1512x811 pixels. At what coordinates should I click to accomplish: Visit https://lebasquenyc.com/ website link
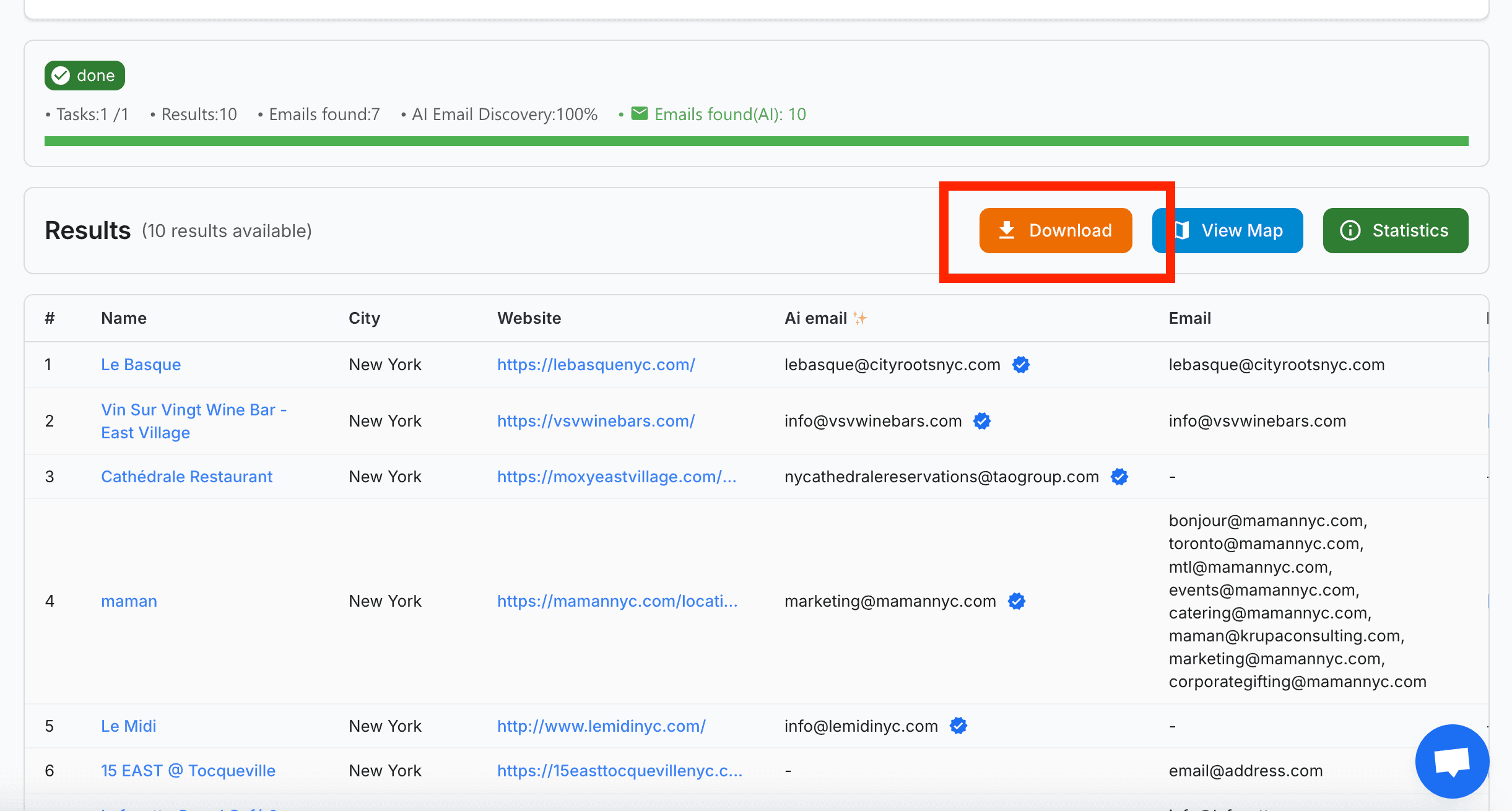[x=596, y=365]
